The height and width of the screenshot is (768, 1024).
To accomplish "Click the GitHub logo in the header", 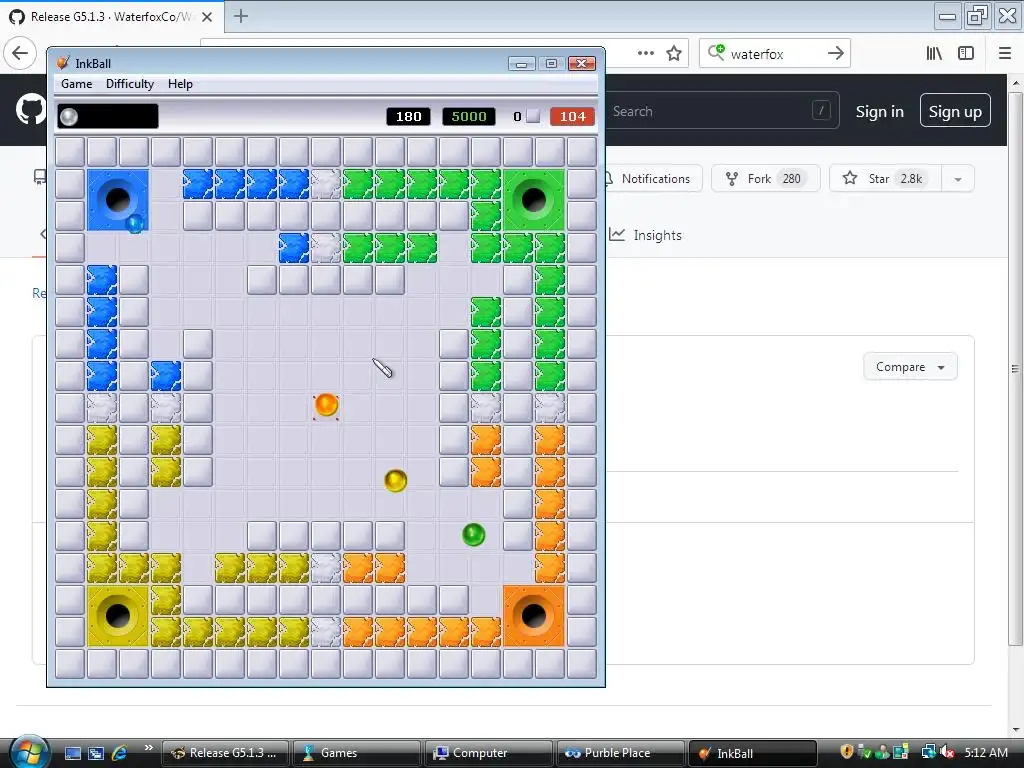I will [x=30, y=110].
